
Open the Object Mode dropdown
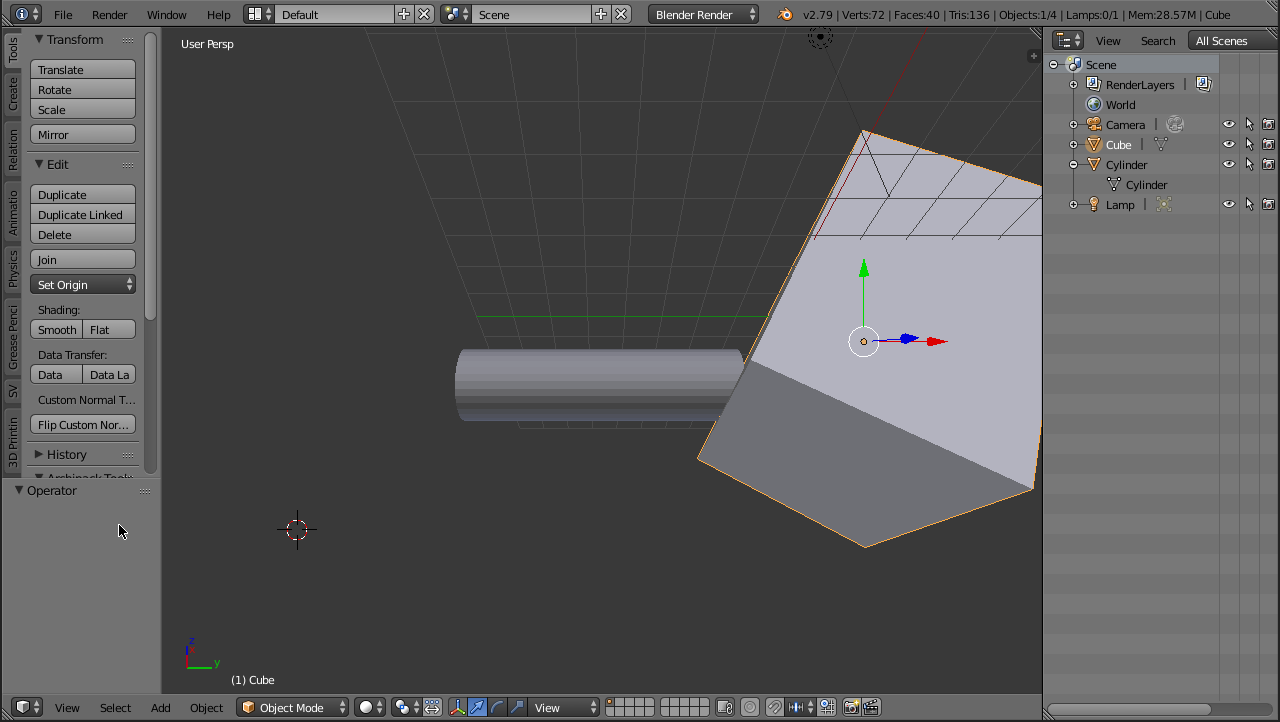coord(293,707)
